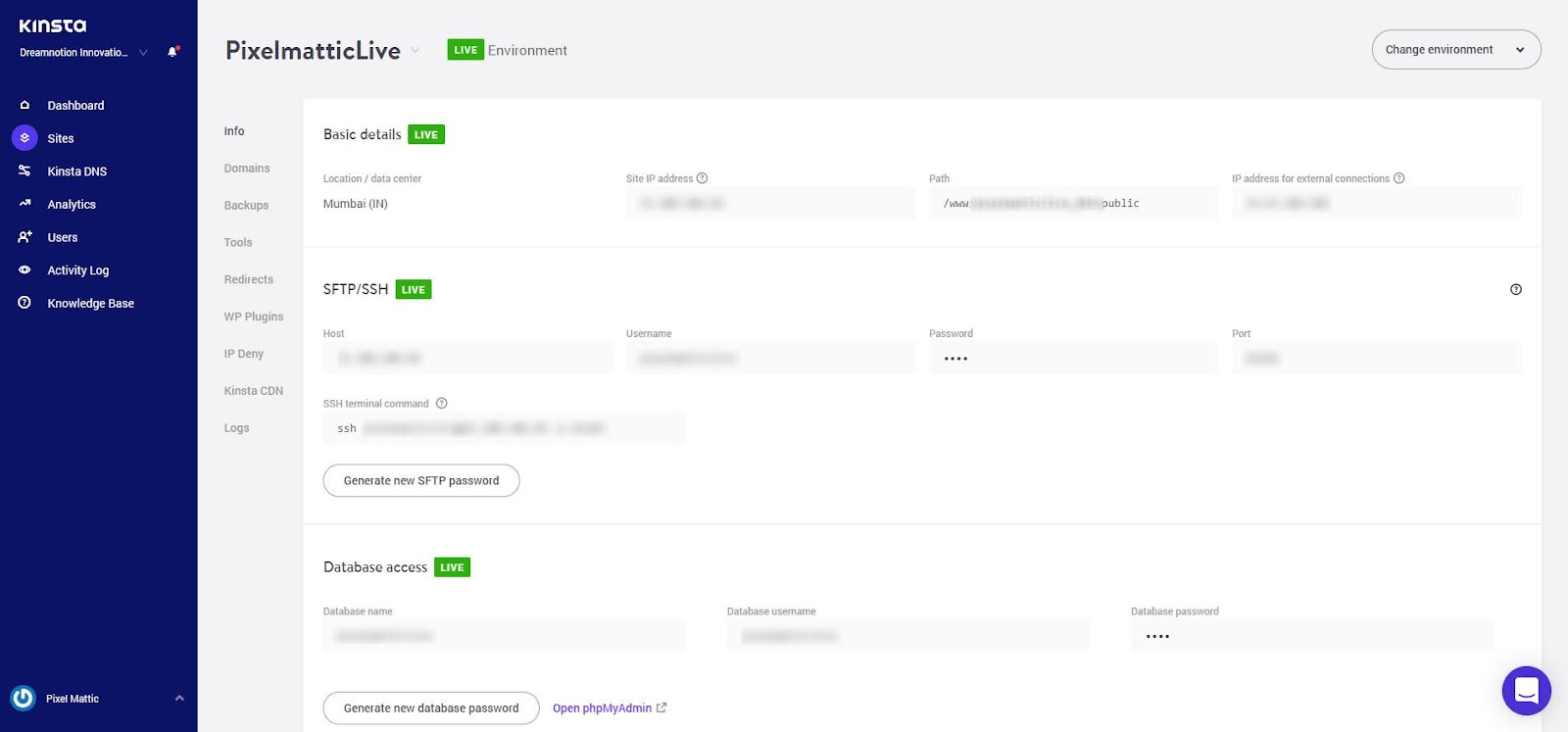
Task: Open the Kinsta CDN tab
Action: [254, 391]
